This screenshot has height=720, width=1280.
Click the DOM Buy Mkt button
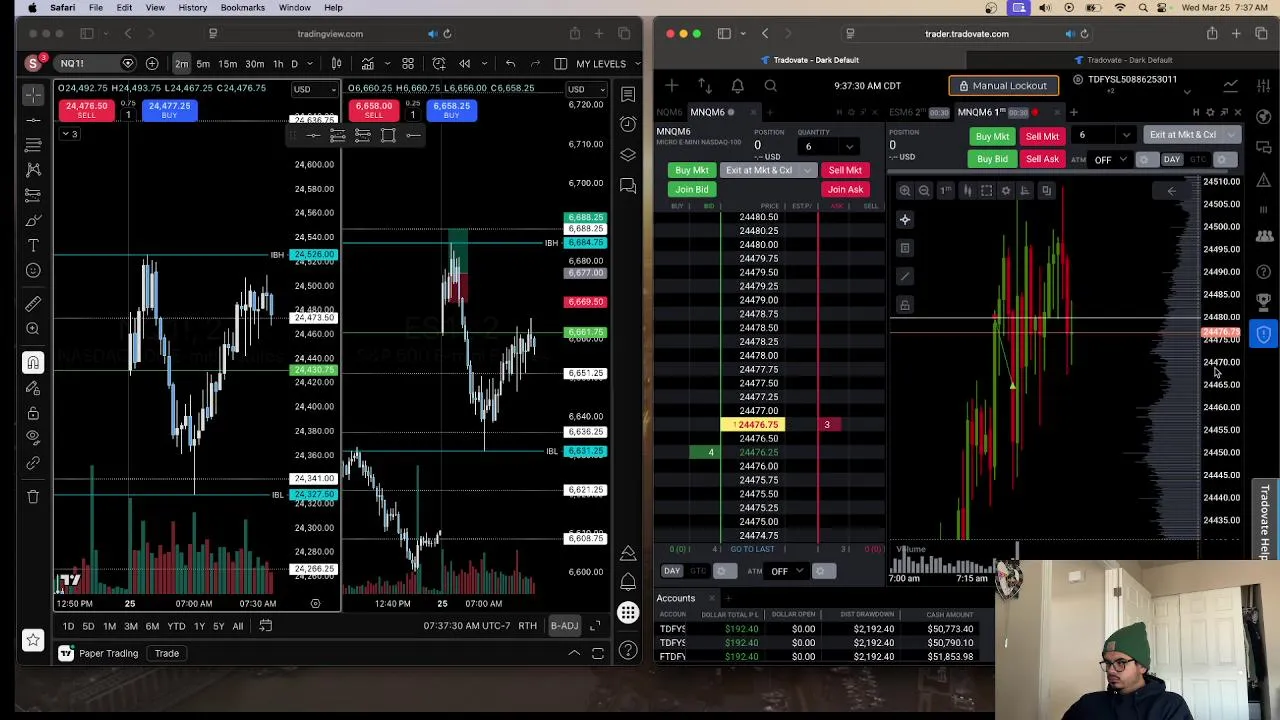coord(691,170)
